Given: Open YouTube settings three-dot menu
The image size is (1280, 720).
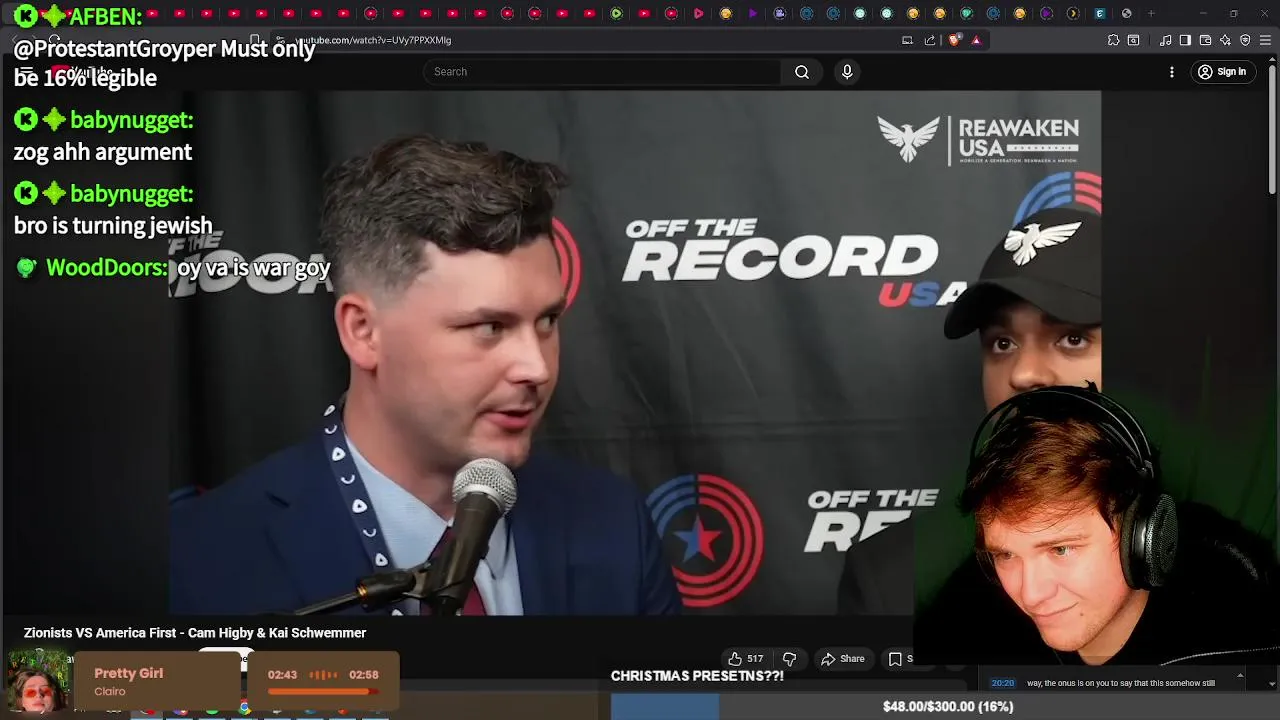Looking at the screenshot, I should tap(1172, 72).
